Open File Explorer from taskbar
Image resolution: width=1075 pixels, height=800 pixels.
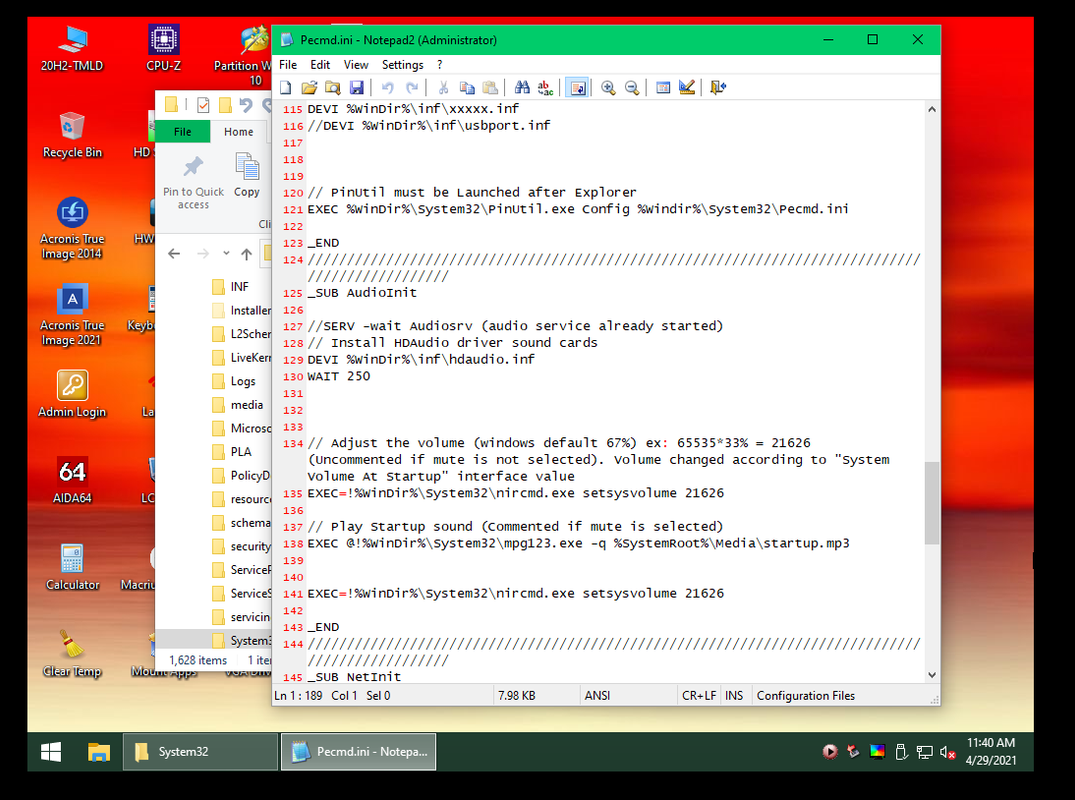click(x=99, y=752)
